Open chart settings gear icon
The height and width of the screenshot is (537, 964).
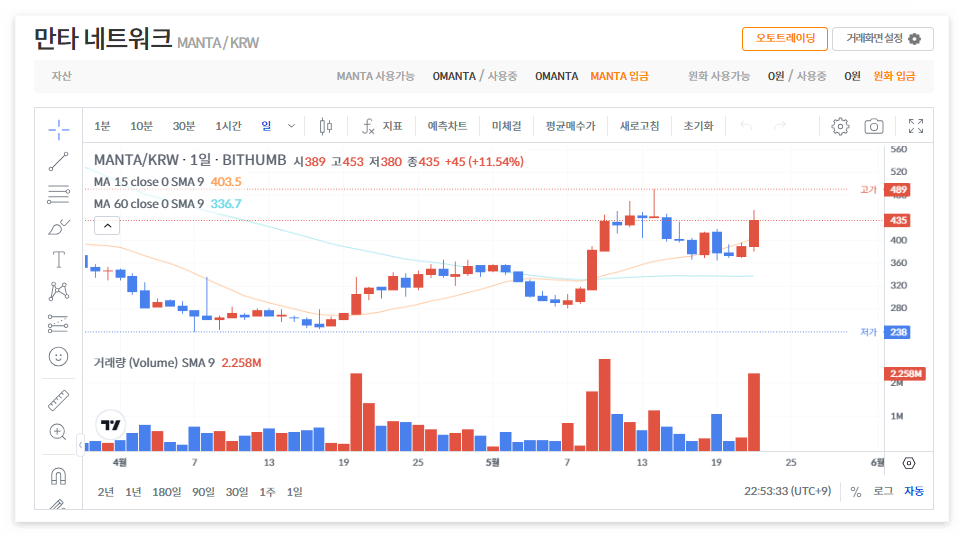tap(840, 126)
